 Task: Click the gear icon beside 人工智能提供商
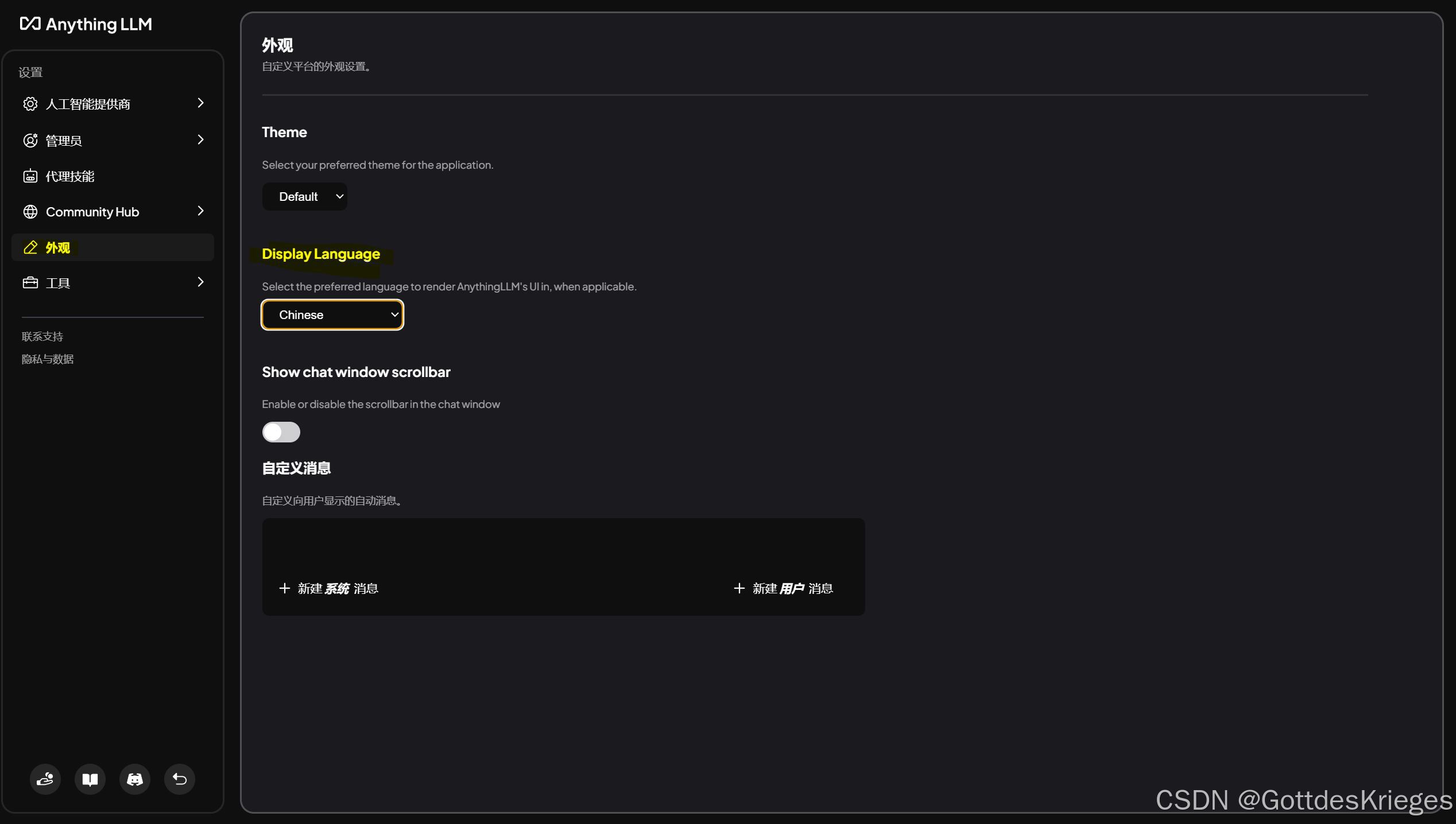coord(30,104)
